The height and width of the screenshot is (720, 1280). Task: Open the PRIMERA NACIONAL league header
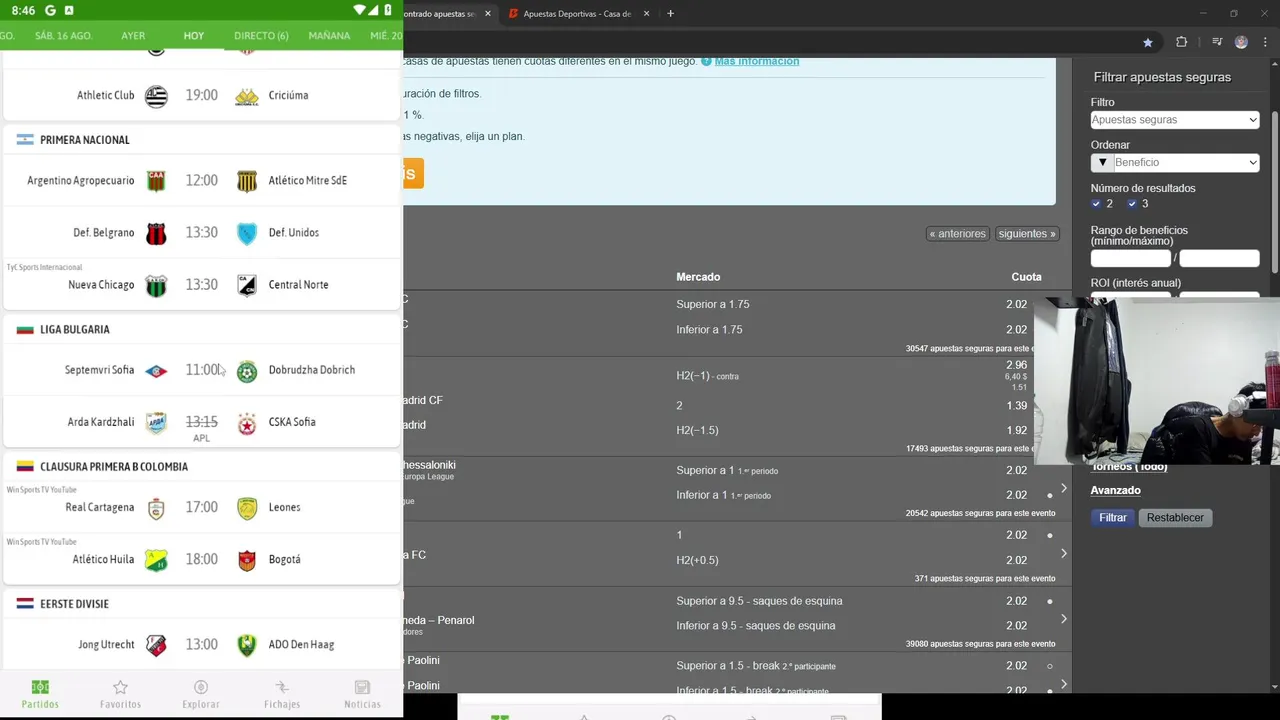click(201, 140)
